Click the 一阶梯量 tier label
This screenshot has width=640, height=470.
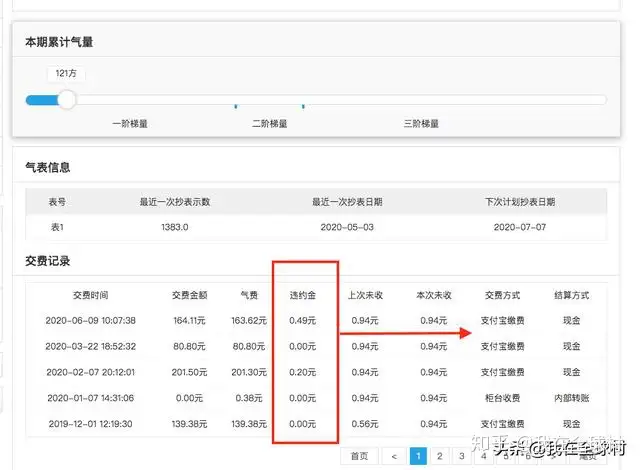[130, 124]
